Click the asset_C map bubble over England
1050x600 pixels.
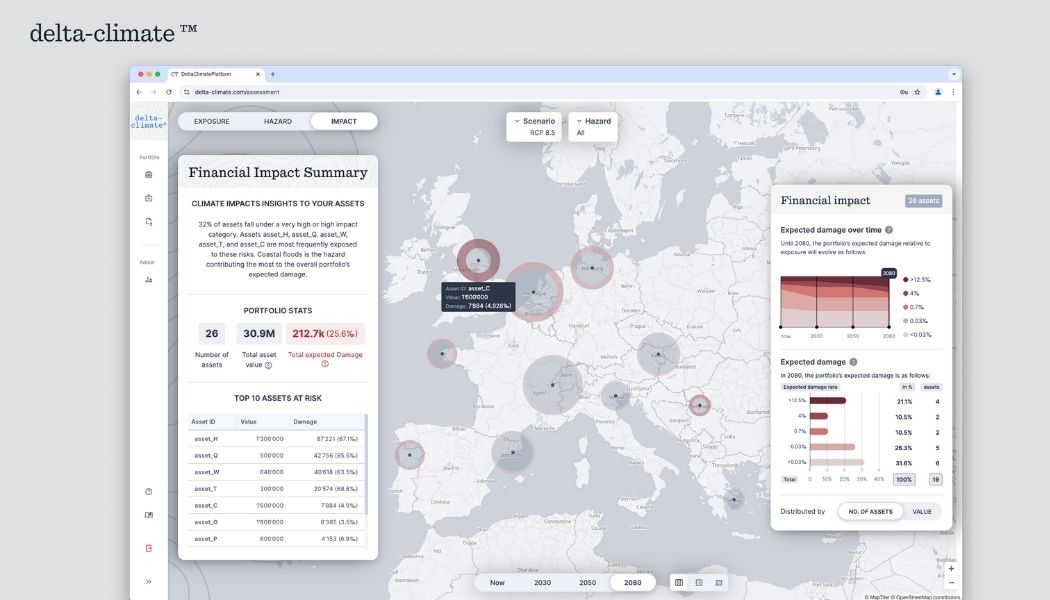(478, 260)
